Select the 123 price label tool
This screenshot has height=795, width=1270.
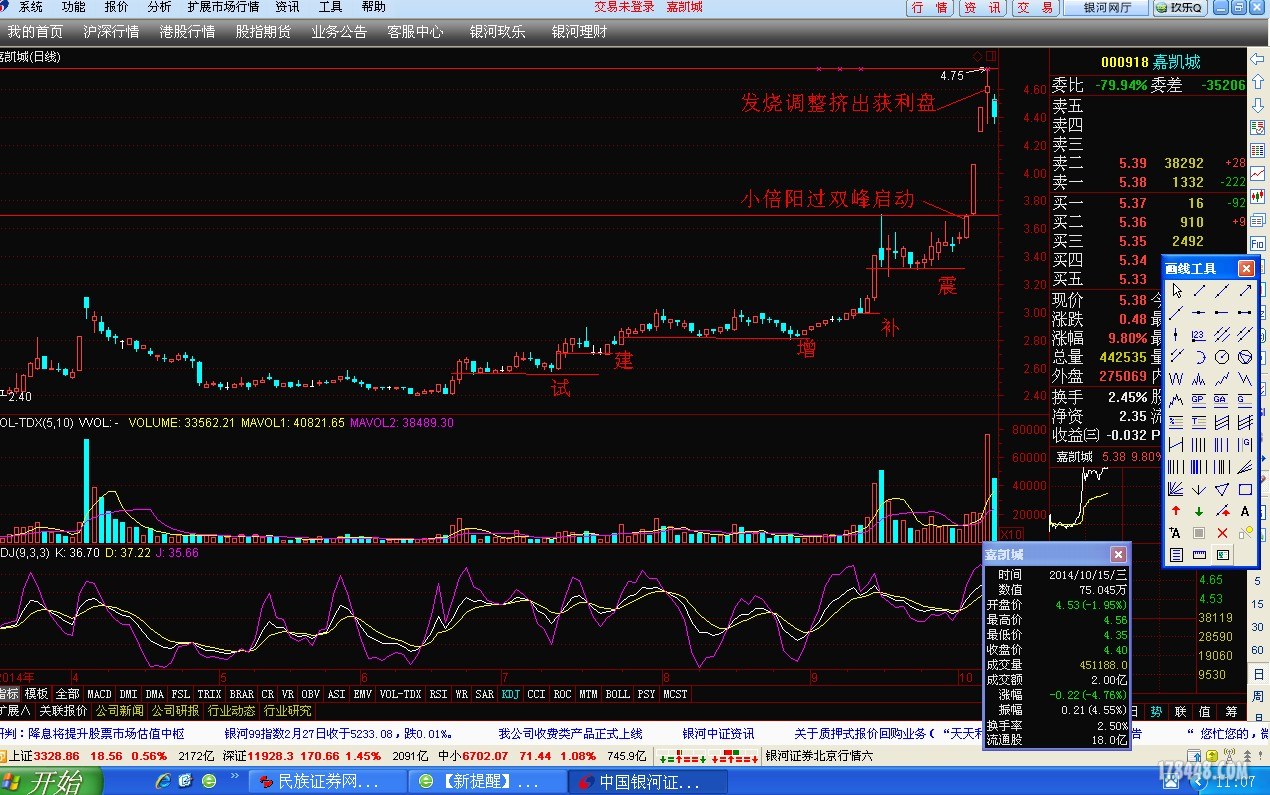pyautogui.click(x=1199, y=335)
